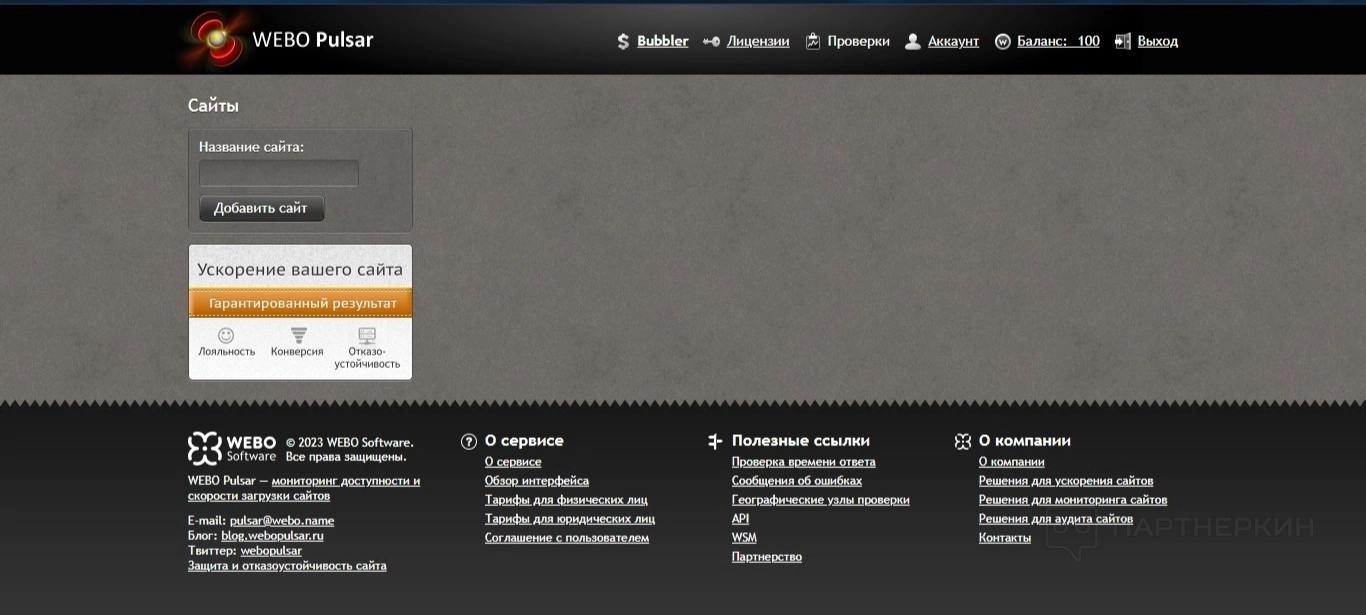
Task: Click the question mark icon by О сервисе
Action: 468,441
